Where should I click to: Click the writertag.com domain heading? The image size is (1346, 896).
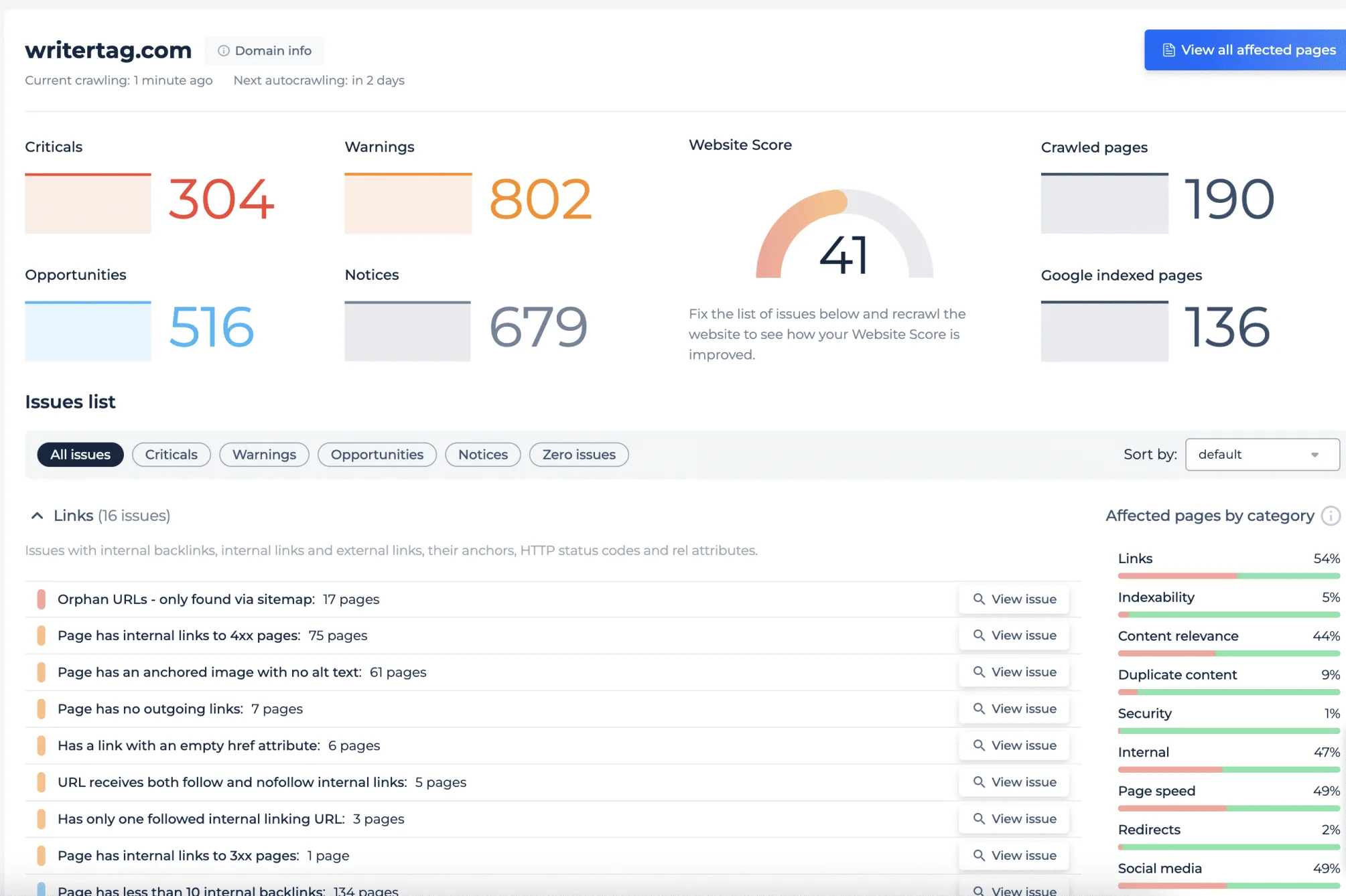(x=109, y=50)
